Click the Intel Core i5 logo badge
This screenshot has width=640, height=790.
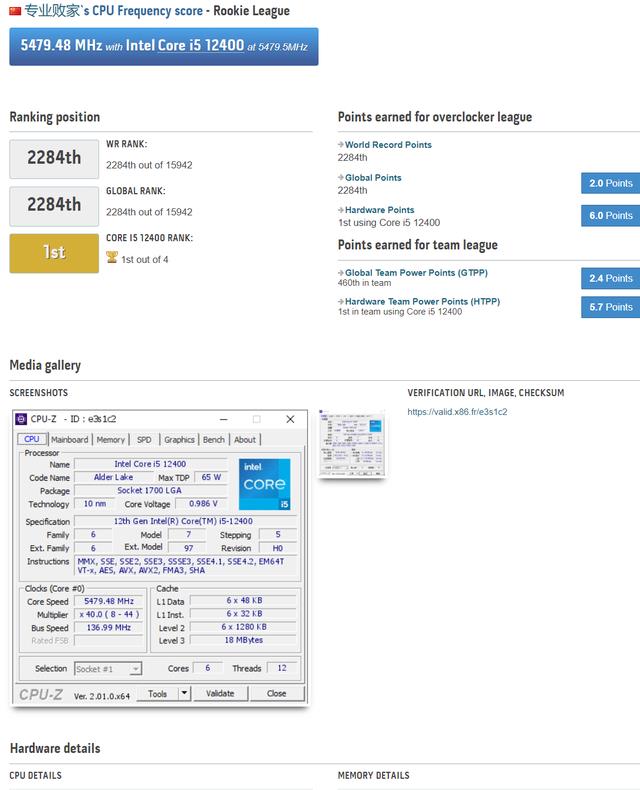coord(265,484)
